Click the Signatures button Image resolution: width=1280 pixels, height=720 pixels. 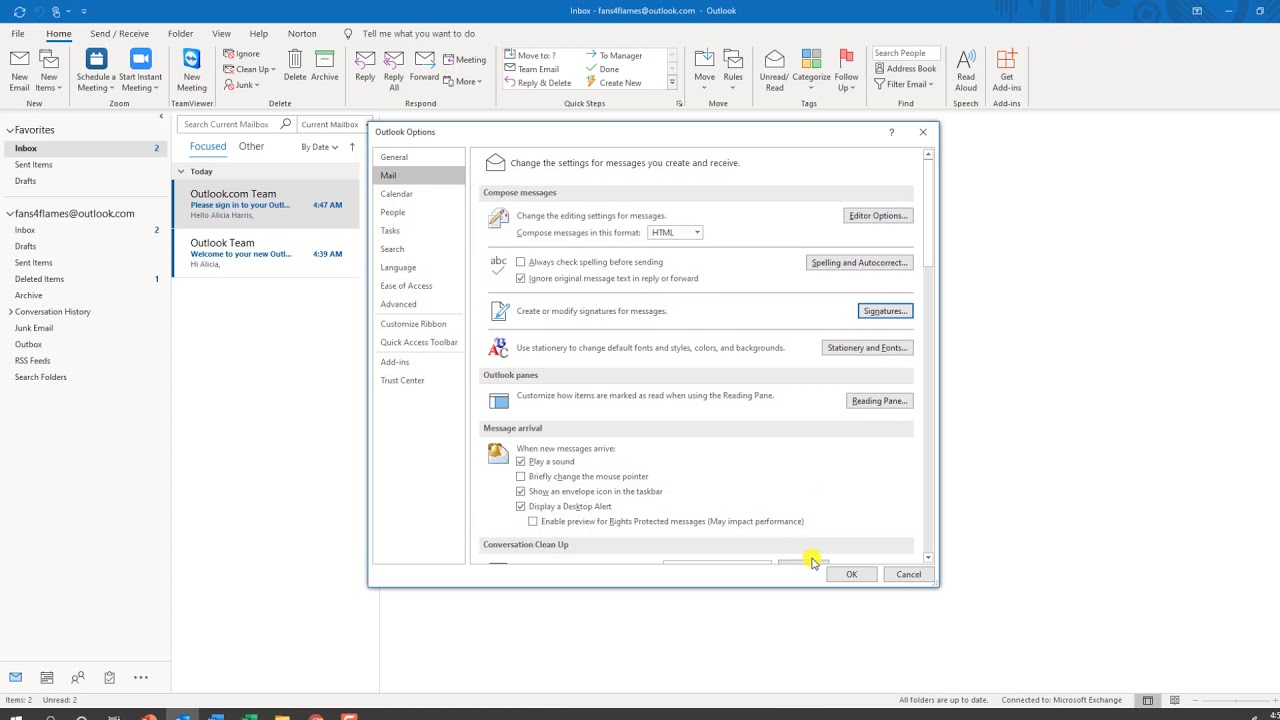tap(885, 311)
